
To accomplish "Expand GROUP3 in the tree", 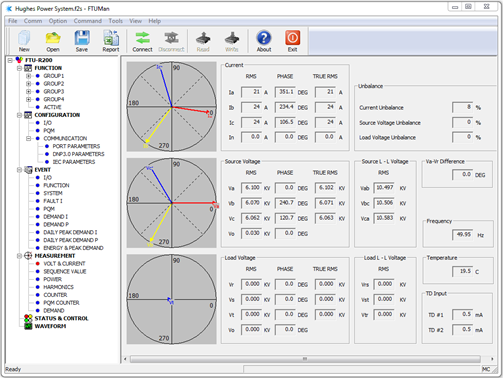I will (x=29, y=91).
